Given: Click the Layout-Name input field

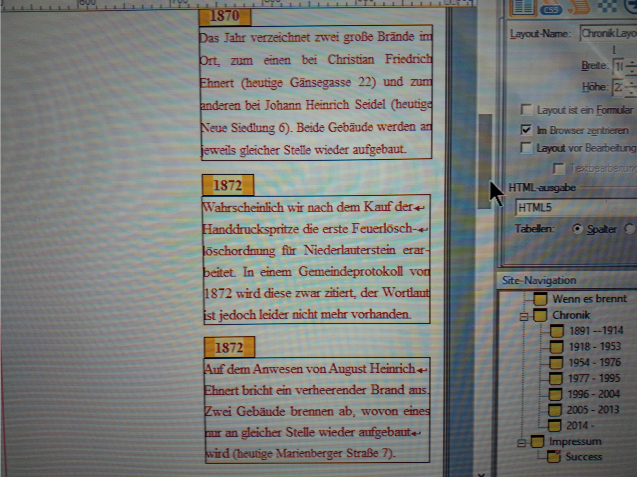Looking at the screenshot, I should [x=608, y=34].
